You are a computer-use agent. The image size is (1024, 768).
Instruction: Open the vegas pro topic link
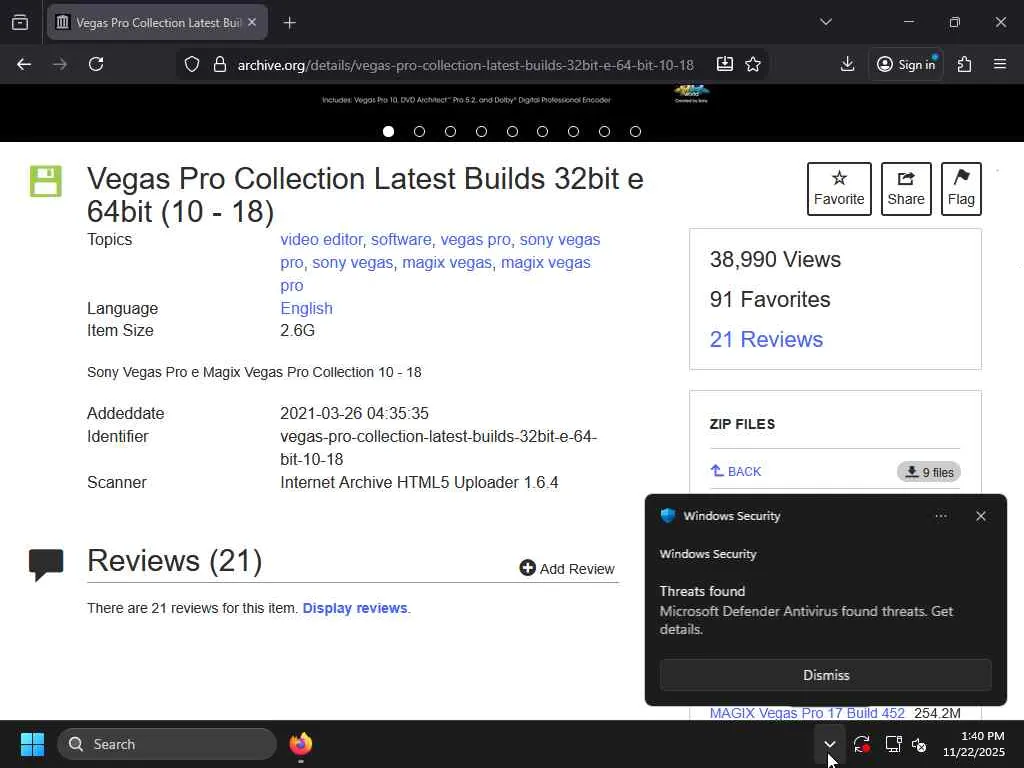pos(475,240)
